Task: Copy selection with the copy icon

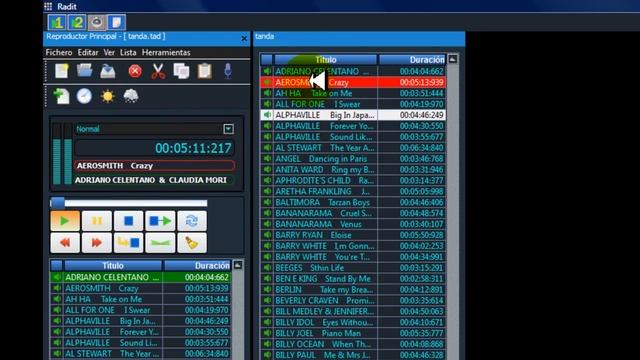Action: pyautogui.click(x=181, y=71)
